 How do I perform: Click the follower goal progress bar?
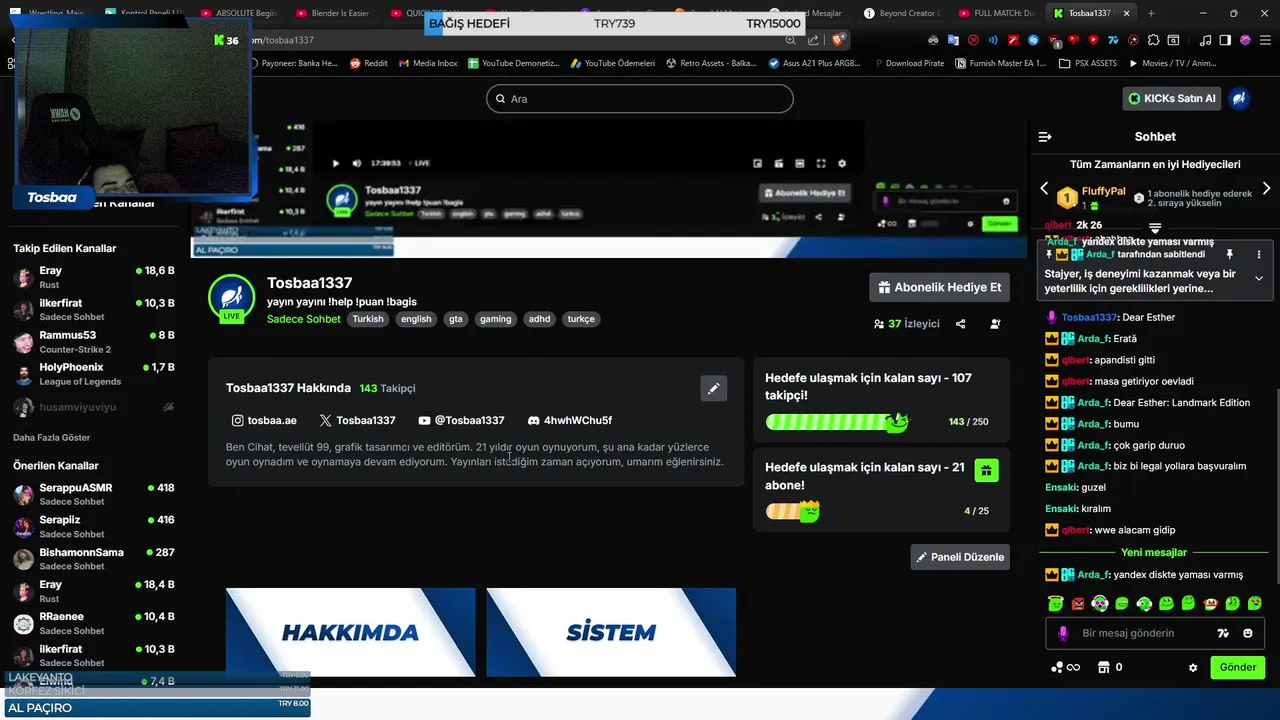point(836,422)
